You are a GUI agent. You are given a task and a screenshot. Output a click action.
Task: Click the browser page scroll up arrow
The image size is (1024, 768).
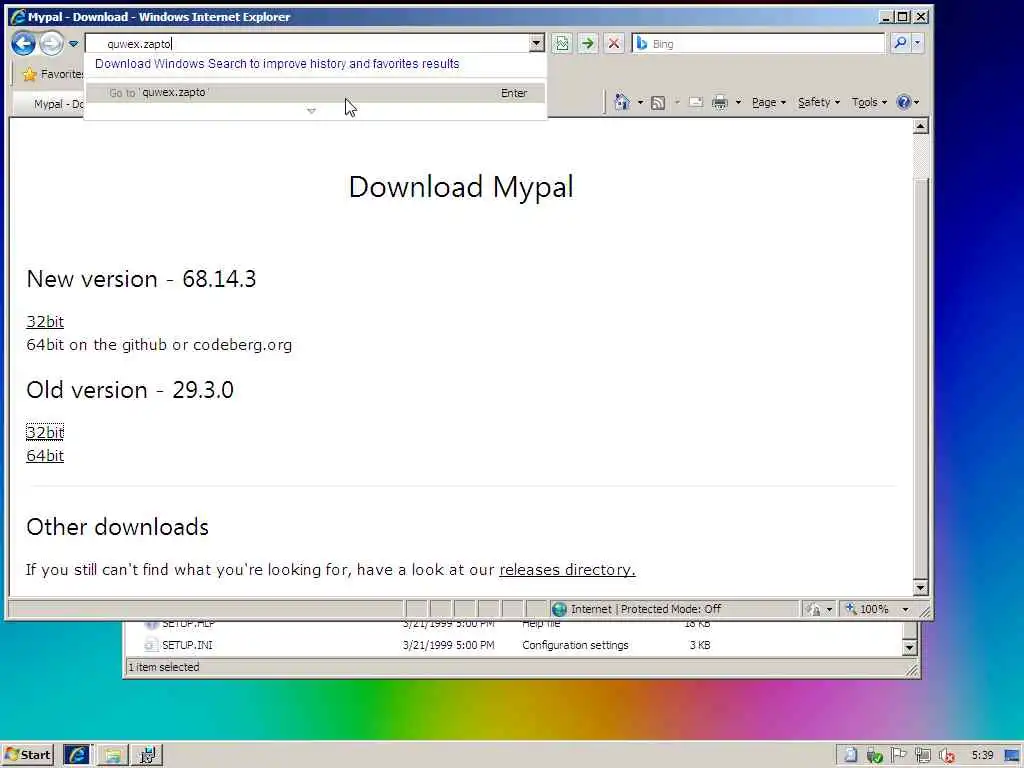pos(920,126)
